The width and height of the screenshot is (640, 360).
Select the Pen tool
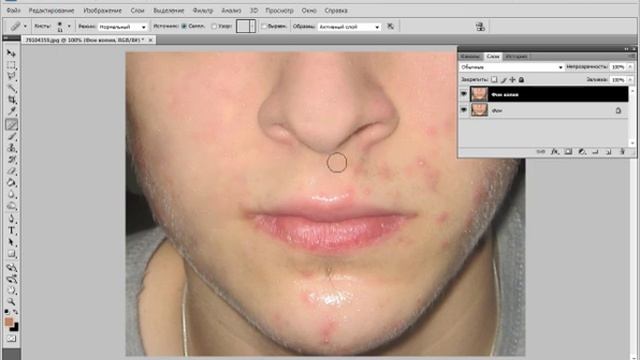[11, 219]
